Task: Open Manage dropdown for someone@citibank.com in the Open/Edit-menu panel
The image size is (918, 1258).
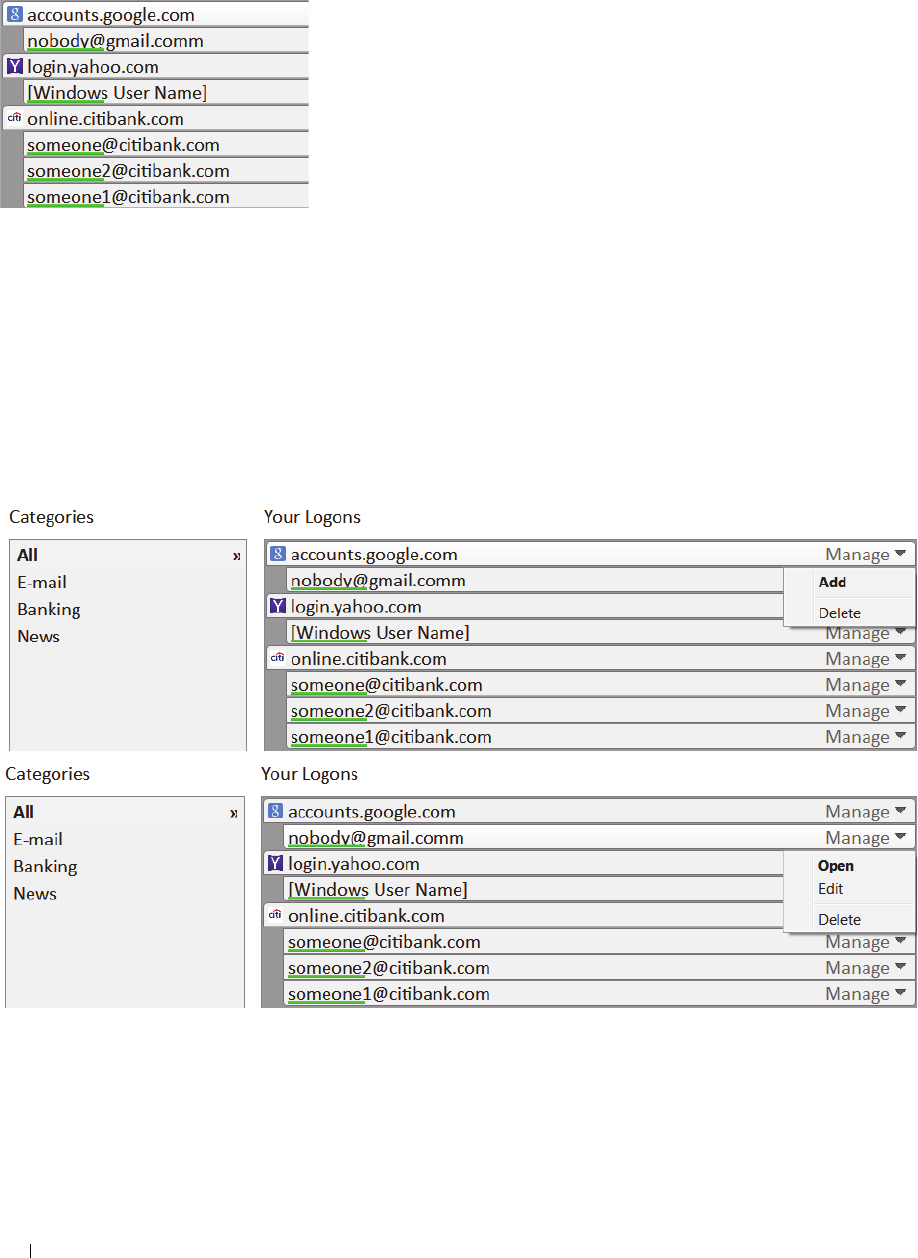Action: pyautogui.click(x=866, y=942)
